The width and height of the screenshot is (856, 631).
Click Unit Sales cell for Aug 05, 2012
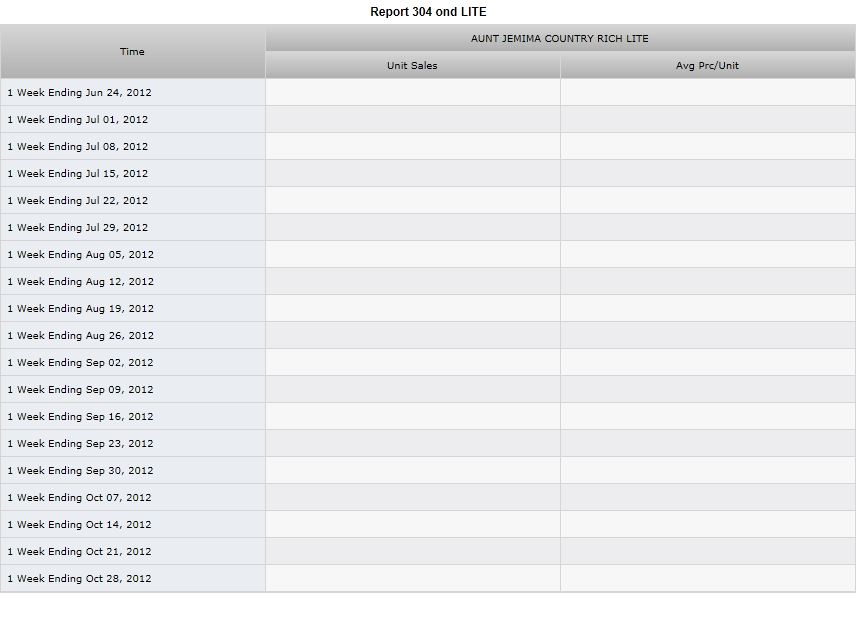413,254
